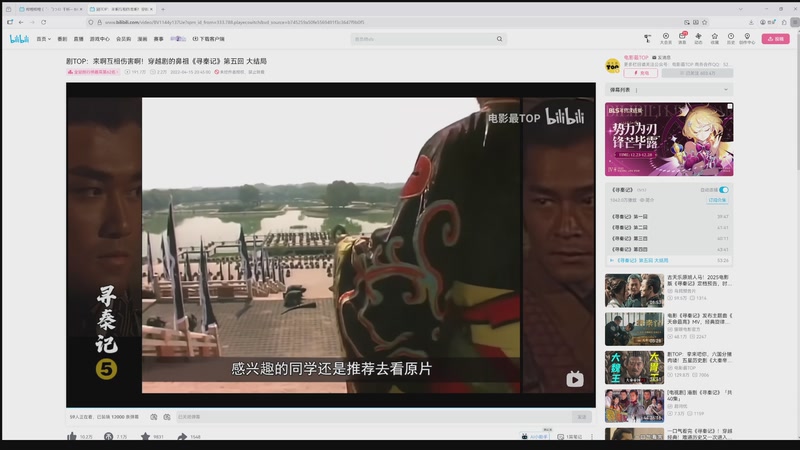Give coins with the coin icon
800x450 pixels.
click(109, 436)
